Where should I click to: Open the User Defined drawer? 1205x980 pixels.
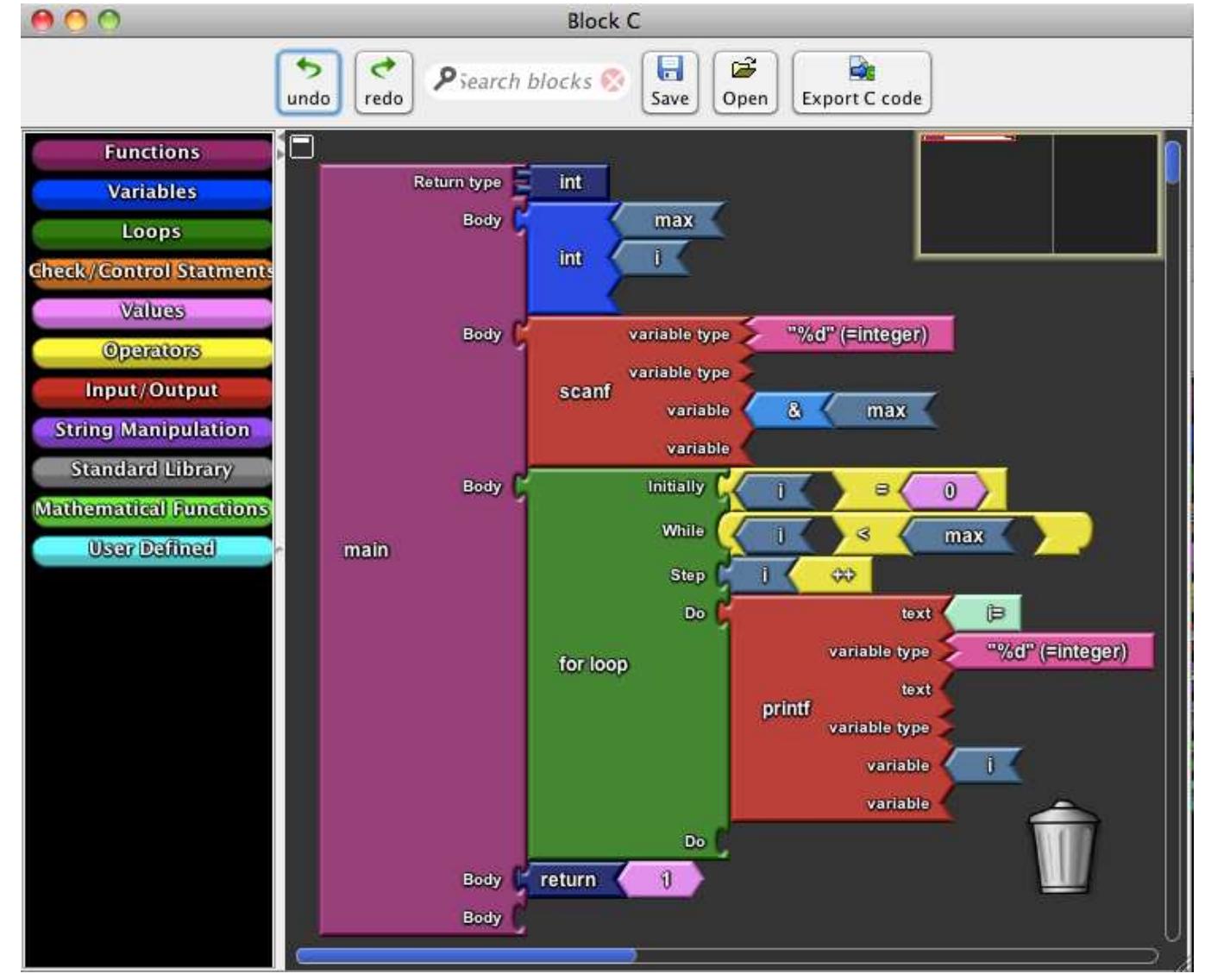tap(152, 549)
